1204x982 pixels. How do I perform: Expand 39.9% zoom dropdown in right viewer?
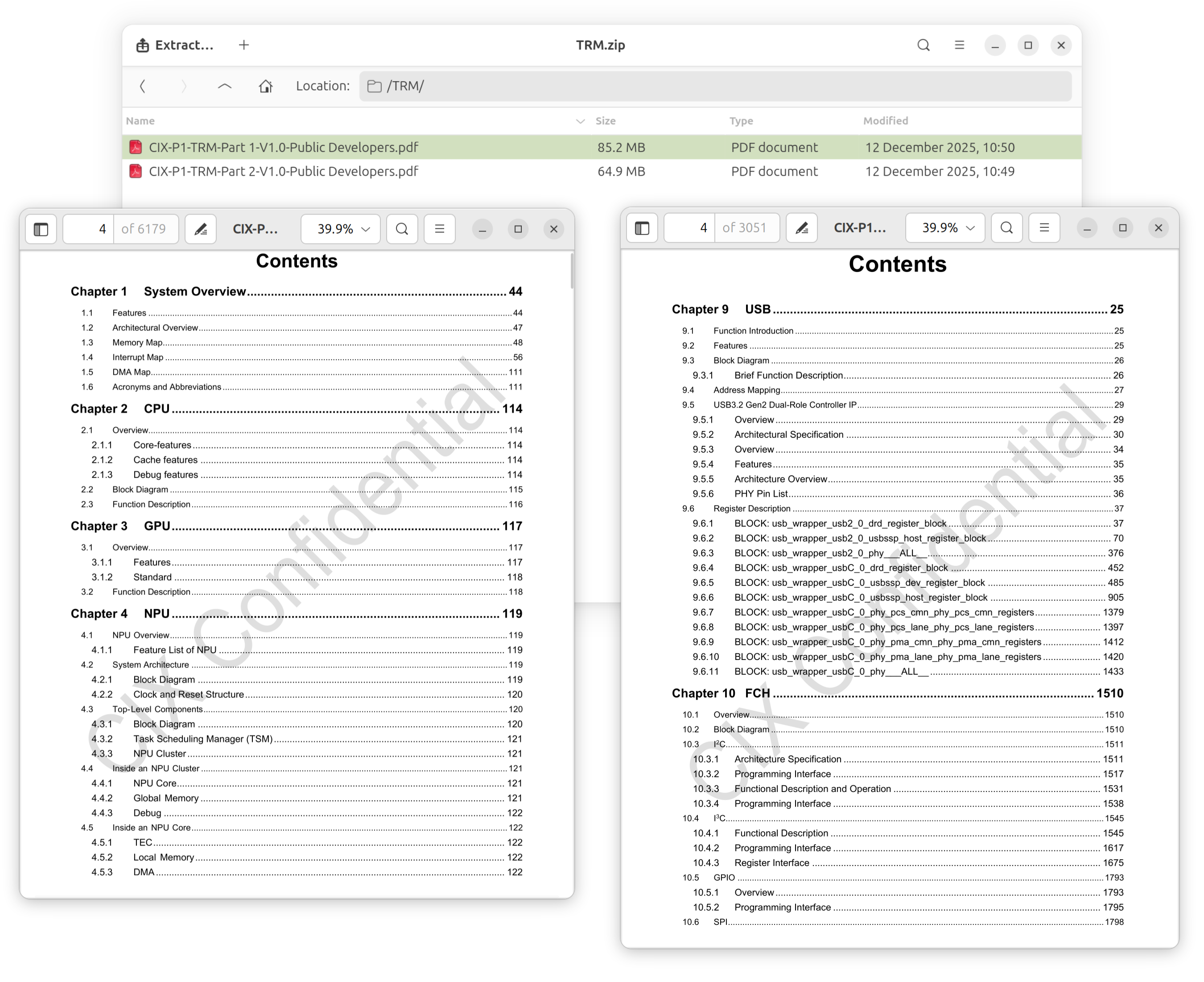pos(945,228)
